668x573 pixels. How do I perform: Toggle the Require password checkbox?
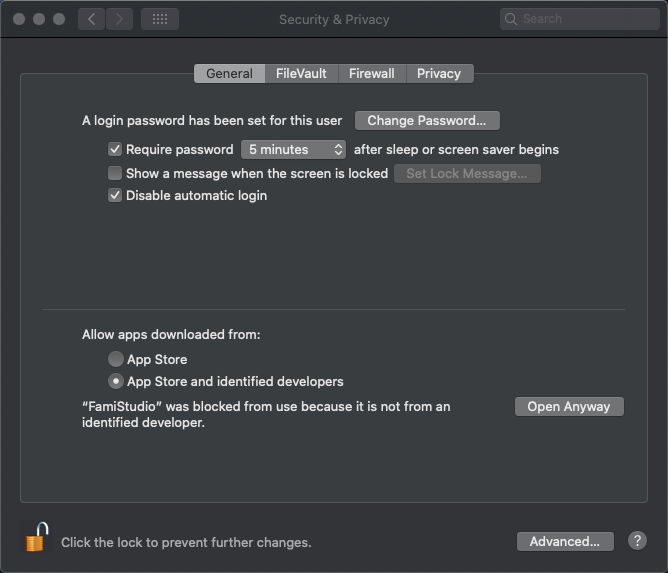coord(115,149)
